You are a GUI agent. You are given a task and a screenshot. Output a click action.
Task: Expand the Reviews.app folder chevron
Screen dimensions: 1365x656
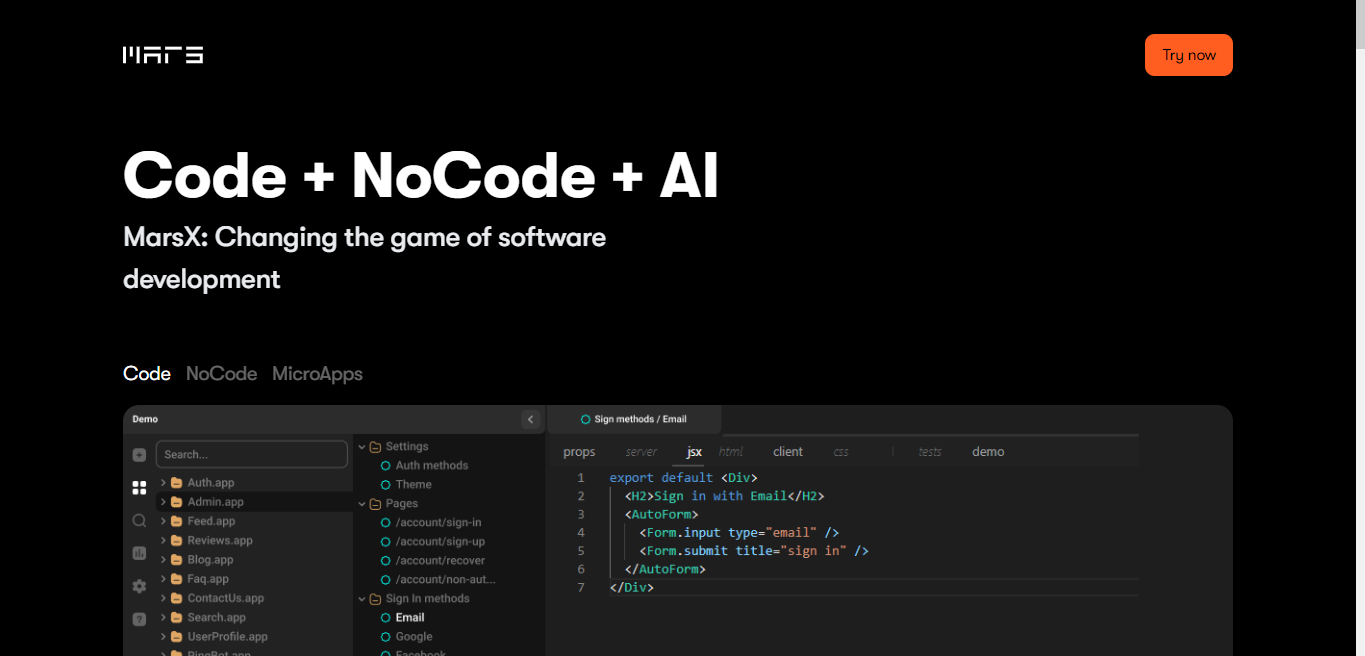click(163, 540)
